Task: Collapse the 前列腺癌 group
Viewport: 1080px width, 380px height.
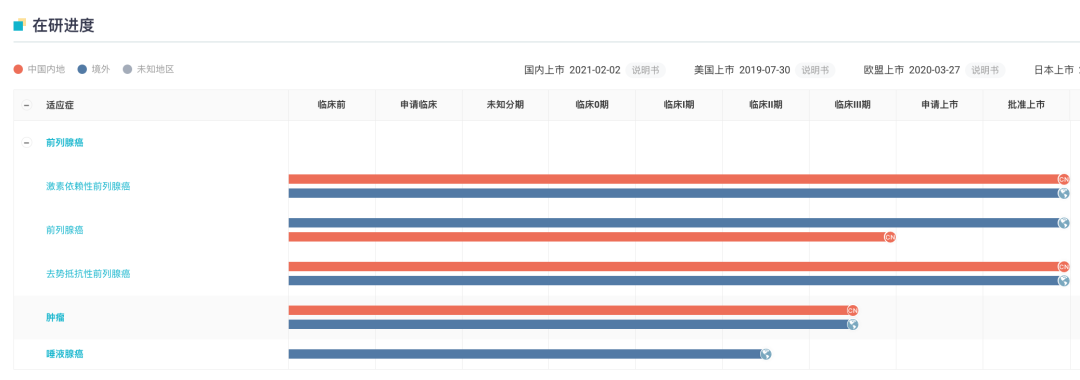Action: coord(27,142)
